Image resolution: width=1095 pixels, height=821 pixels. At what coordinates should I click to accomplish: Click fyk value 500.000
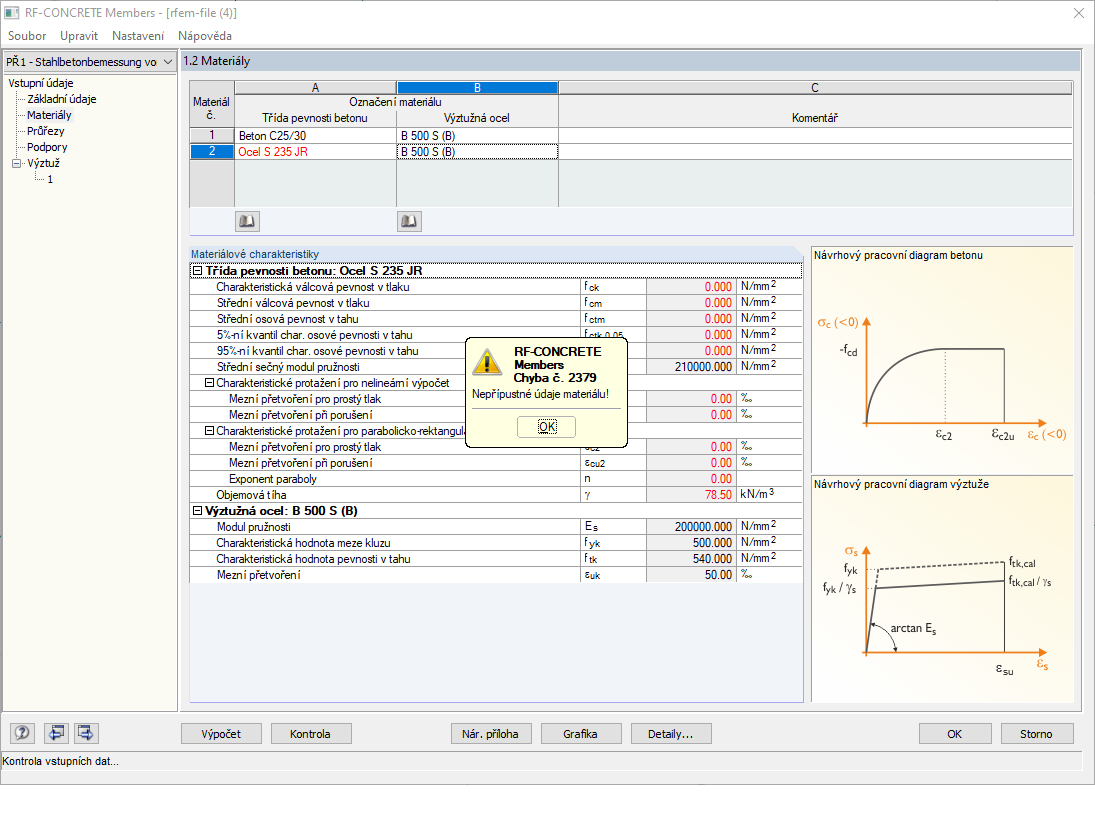point(691,543)
